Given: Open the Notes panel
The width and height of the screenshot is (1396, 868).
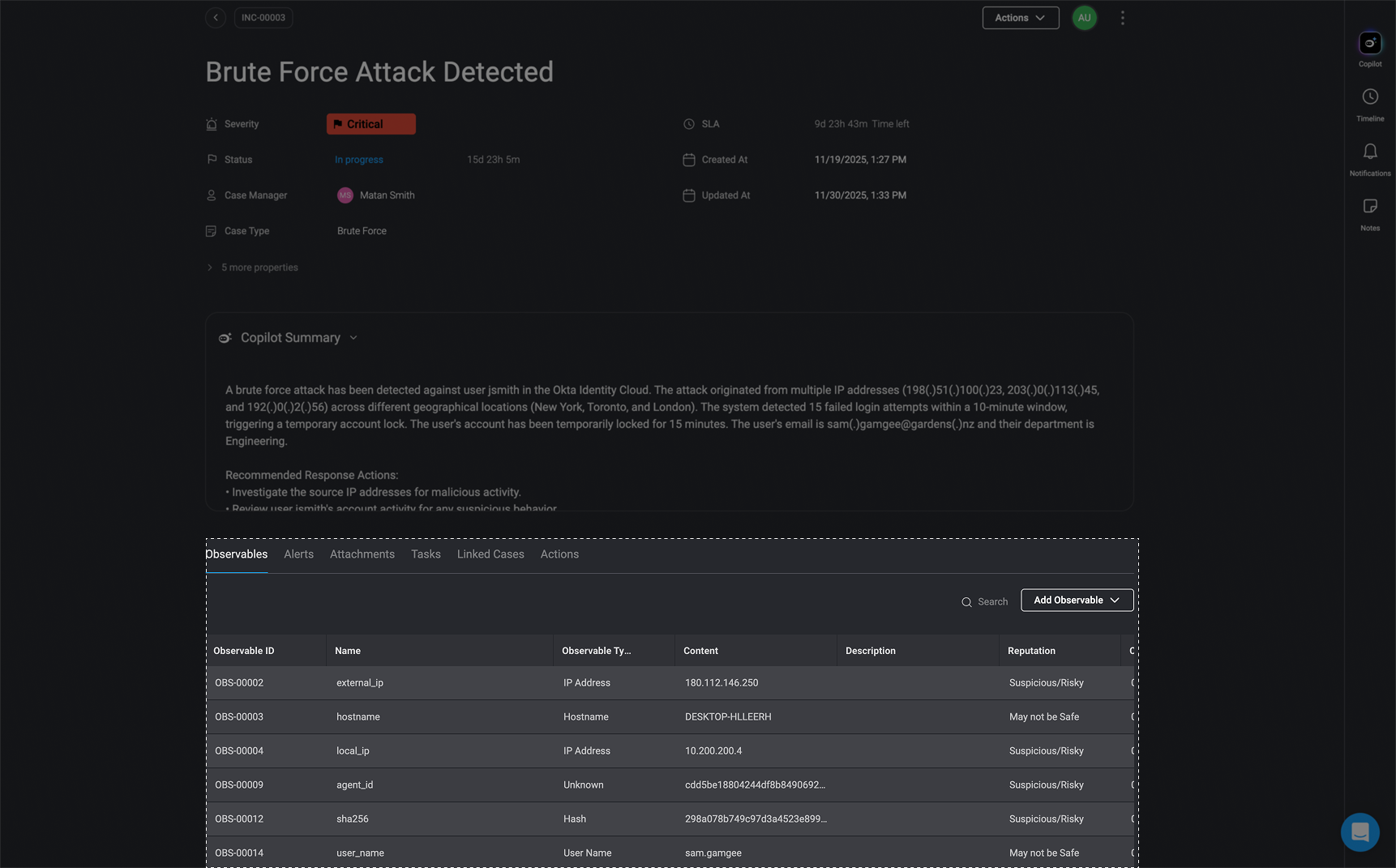Looking at the screenshot, I should (1370, 207).
